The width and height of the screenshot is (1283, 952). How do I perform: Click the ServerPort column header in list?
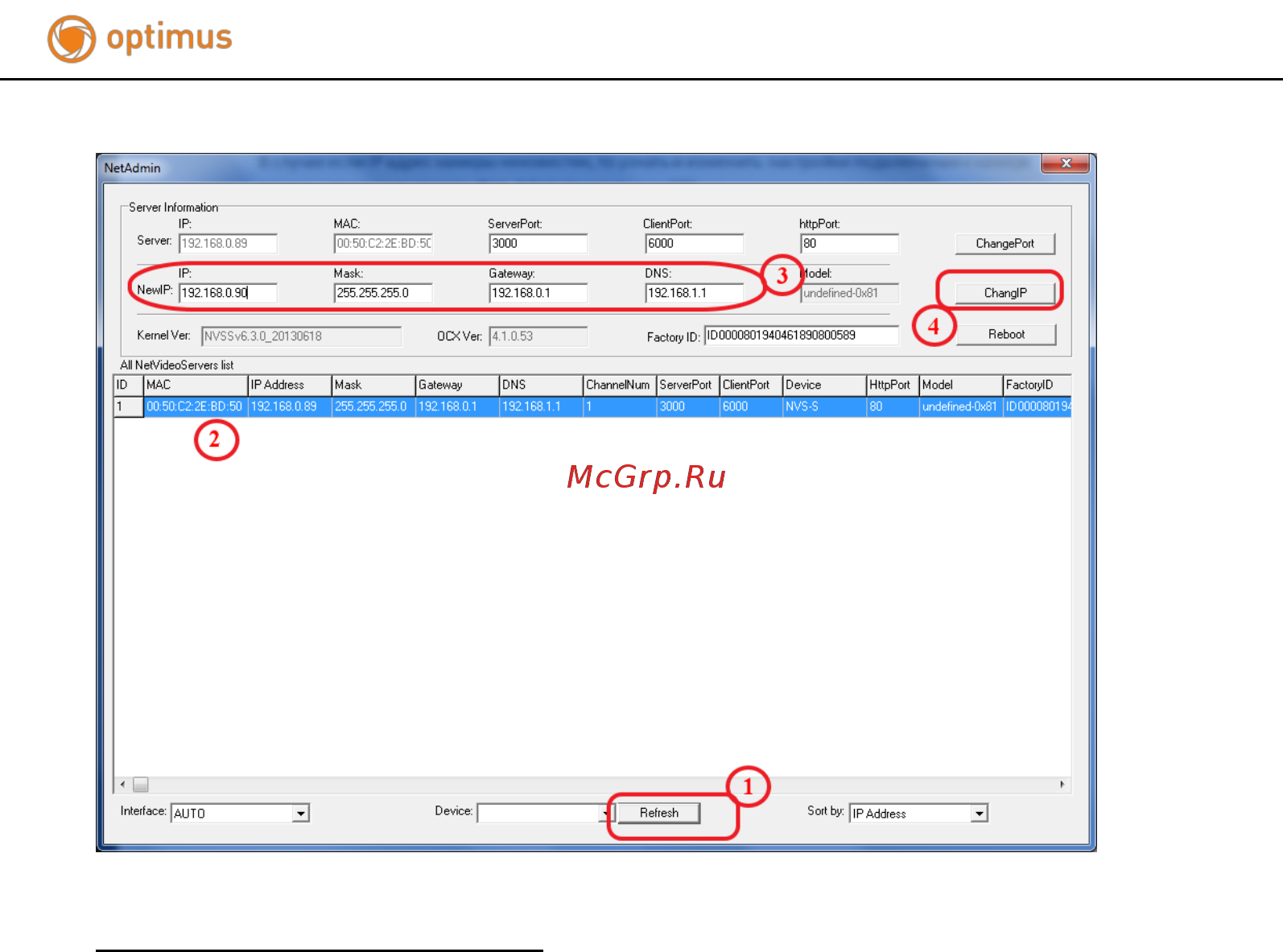click(688, 385)
